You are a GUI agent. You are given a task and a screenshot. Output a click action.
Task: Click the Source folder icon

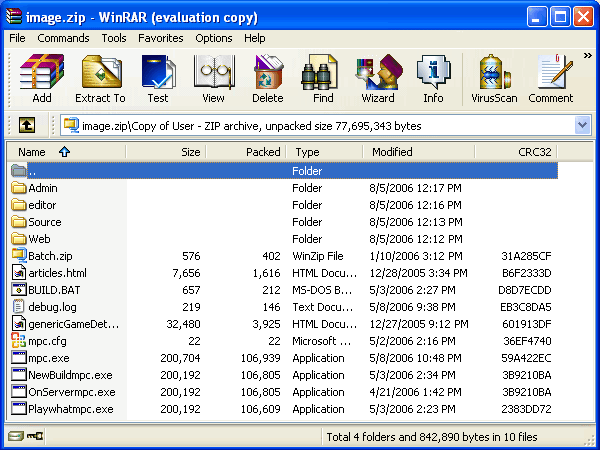point(18,222)
